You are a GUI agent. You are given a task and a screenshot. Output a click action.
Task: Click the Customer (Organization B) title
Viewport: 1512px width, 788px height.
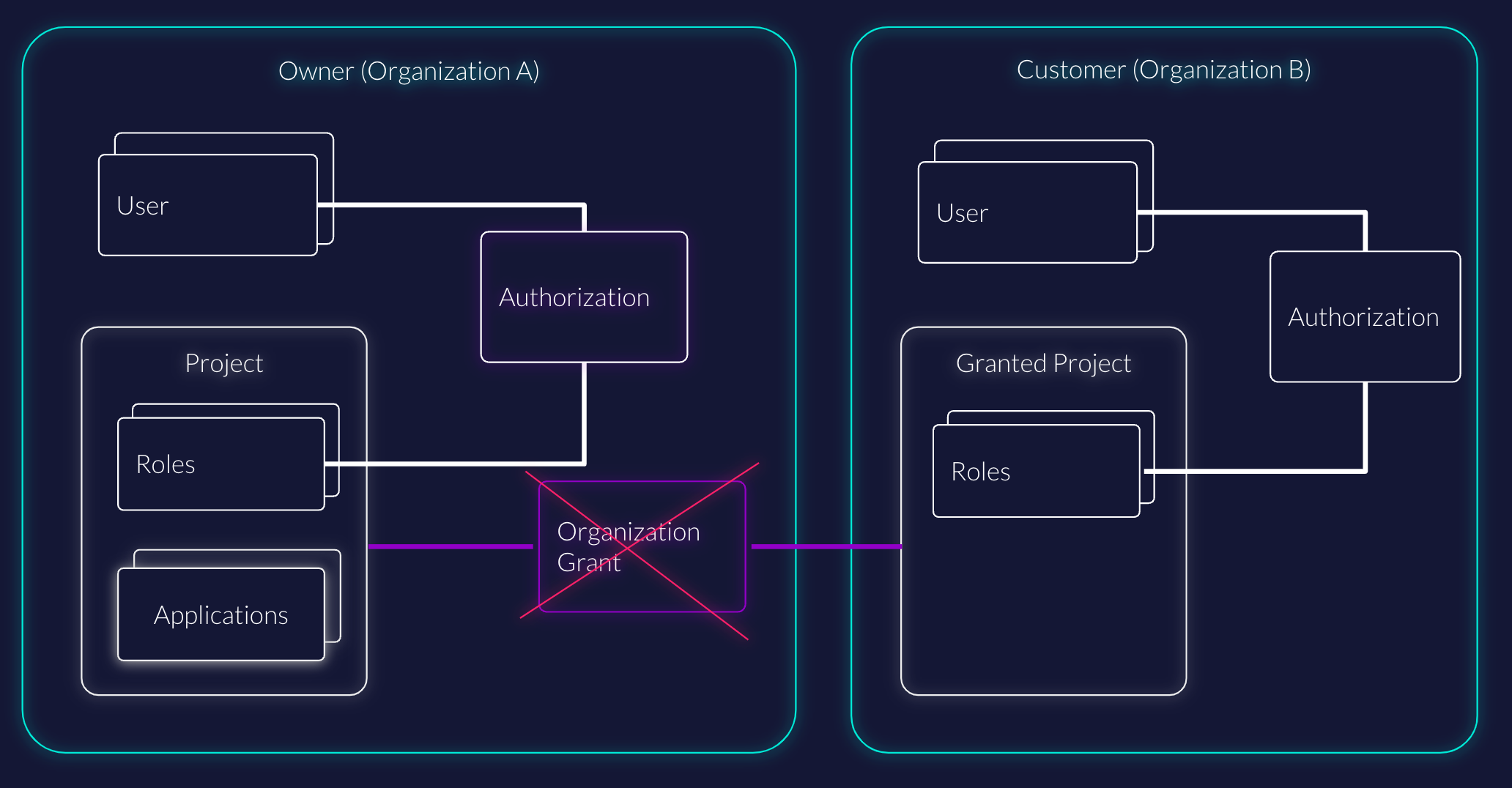click(x=1163, y=70)
